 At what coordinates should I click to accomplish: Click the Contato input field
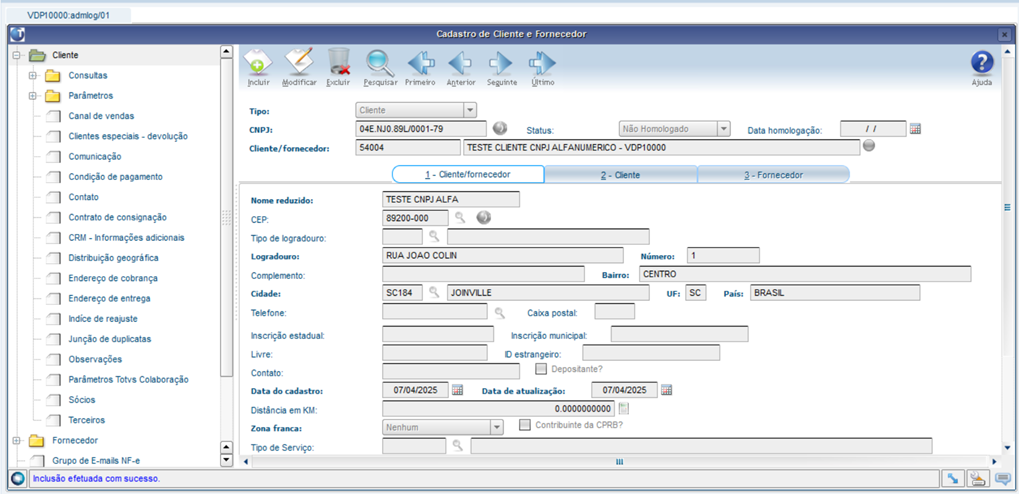451,371
